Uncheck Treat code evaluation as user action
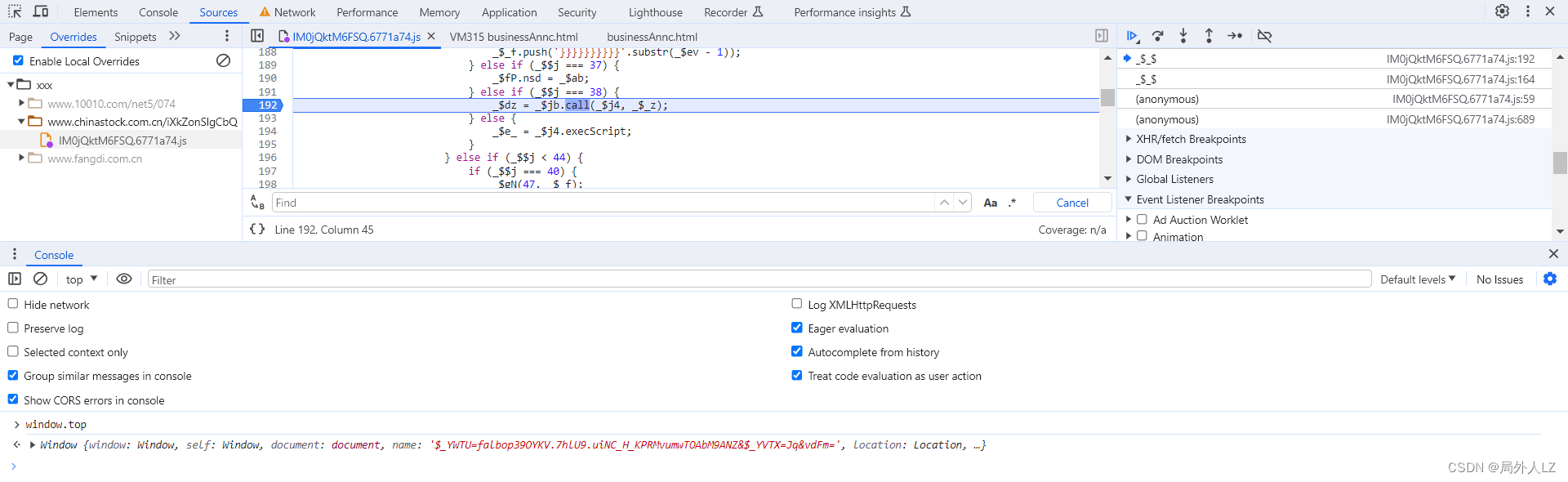 pos(797,375)
